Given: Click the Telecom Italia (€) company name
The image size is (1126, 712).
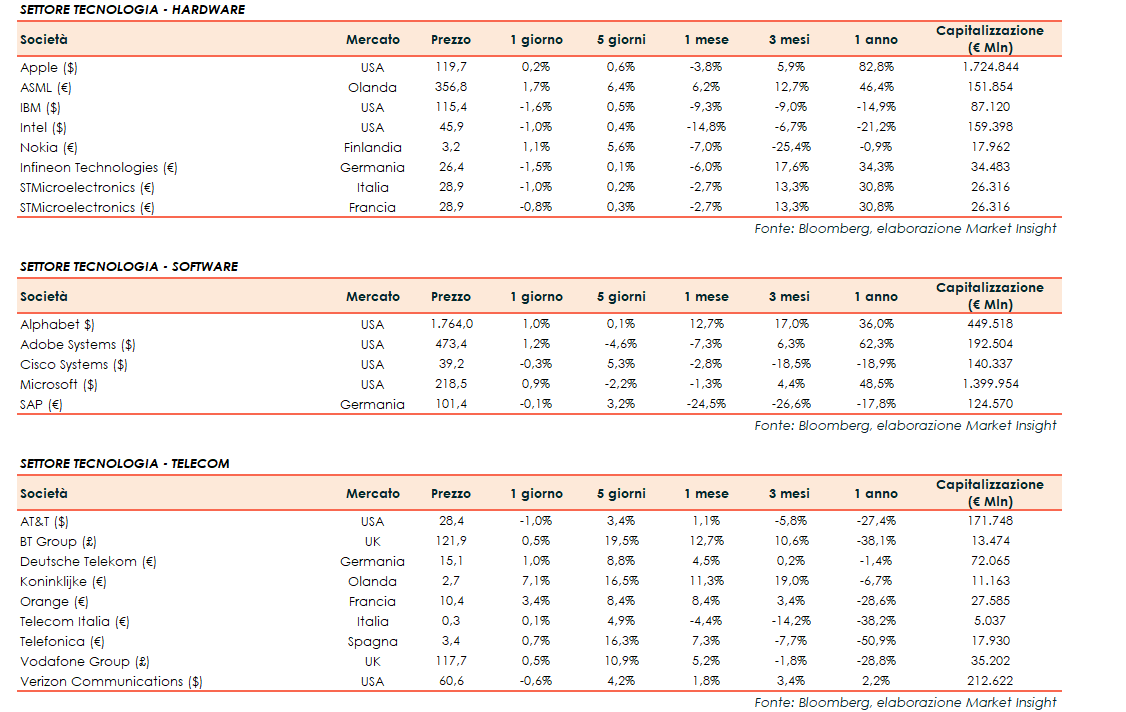Looking at the screenshot, I should (75, 621).
